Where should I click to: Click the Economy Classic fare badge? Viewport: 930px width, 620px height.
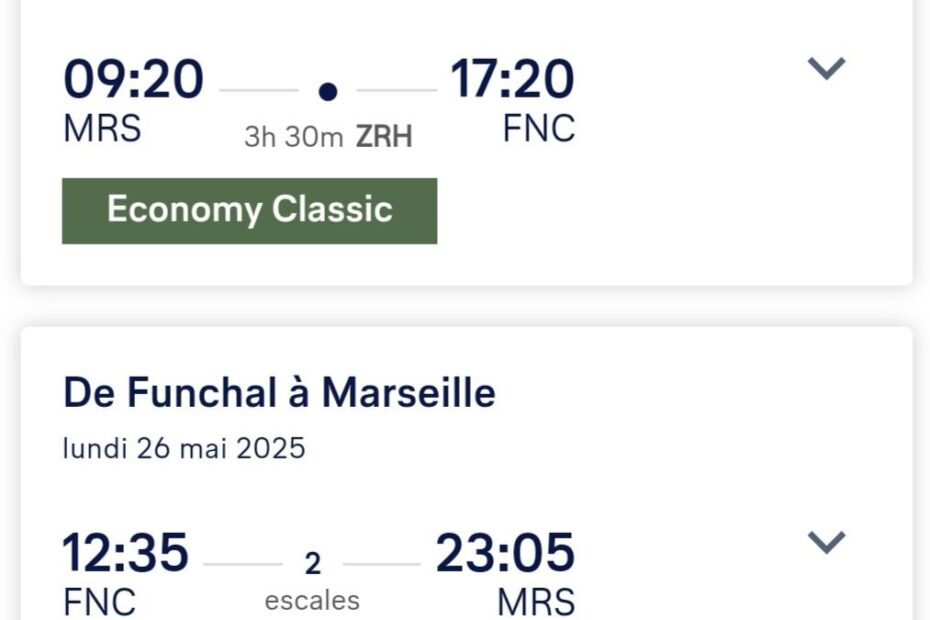tap(249, 210)
